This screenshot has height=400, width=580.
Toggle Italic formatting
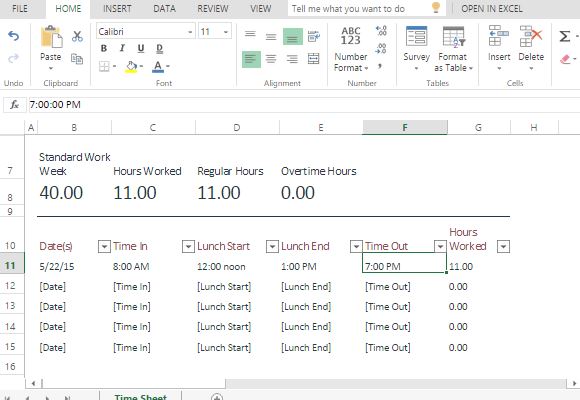(122, 48)
